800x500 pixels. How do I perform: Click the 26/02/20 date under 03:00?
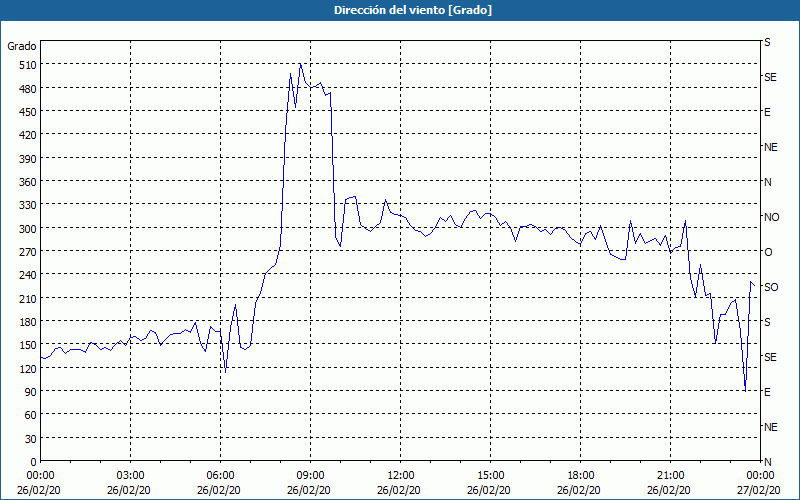click(129, 490)
